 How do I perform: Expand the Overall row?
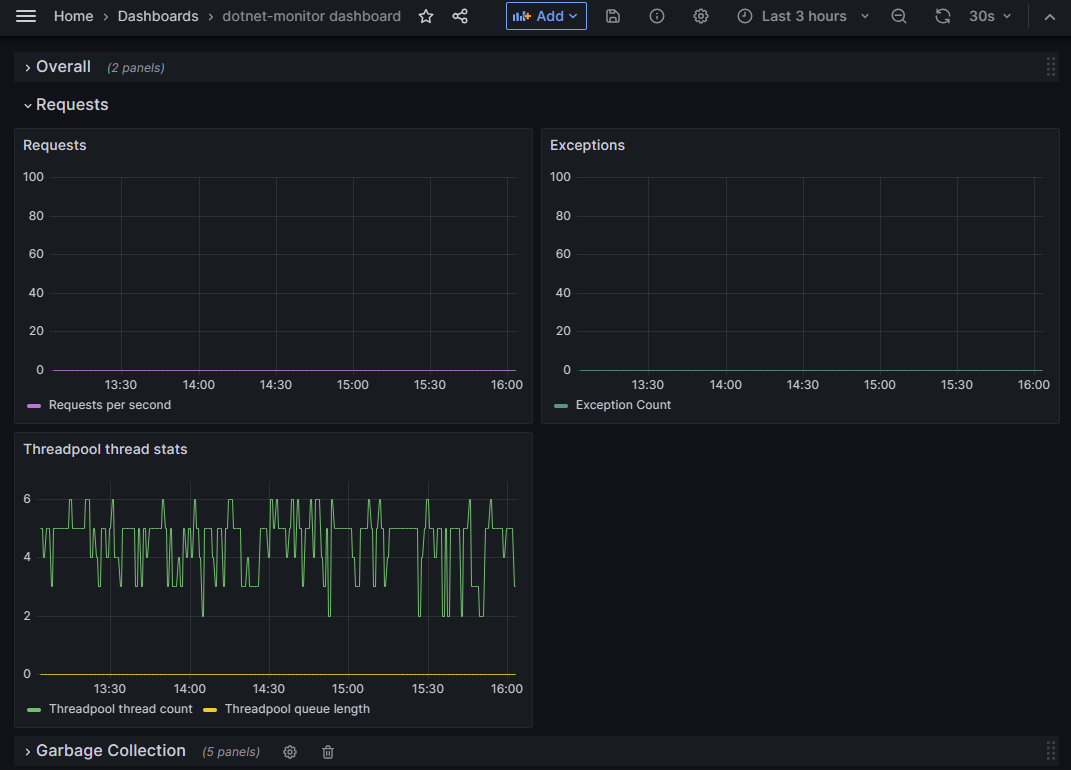[x=63, y=67]
